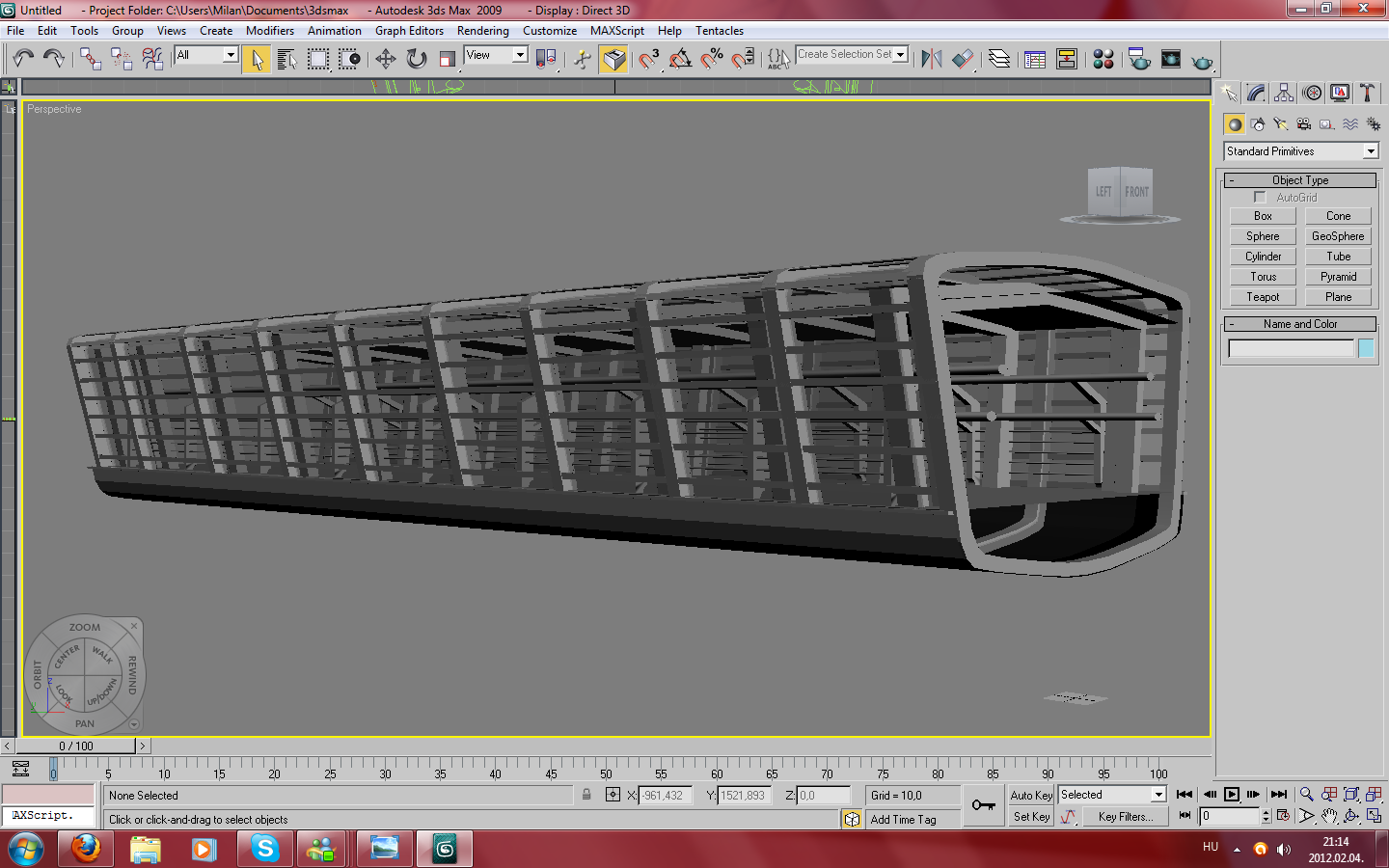Click the Align tool icon
Screen dimensions: 1389x868
pyautogui.click(x=962, y=59)
